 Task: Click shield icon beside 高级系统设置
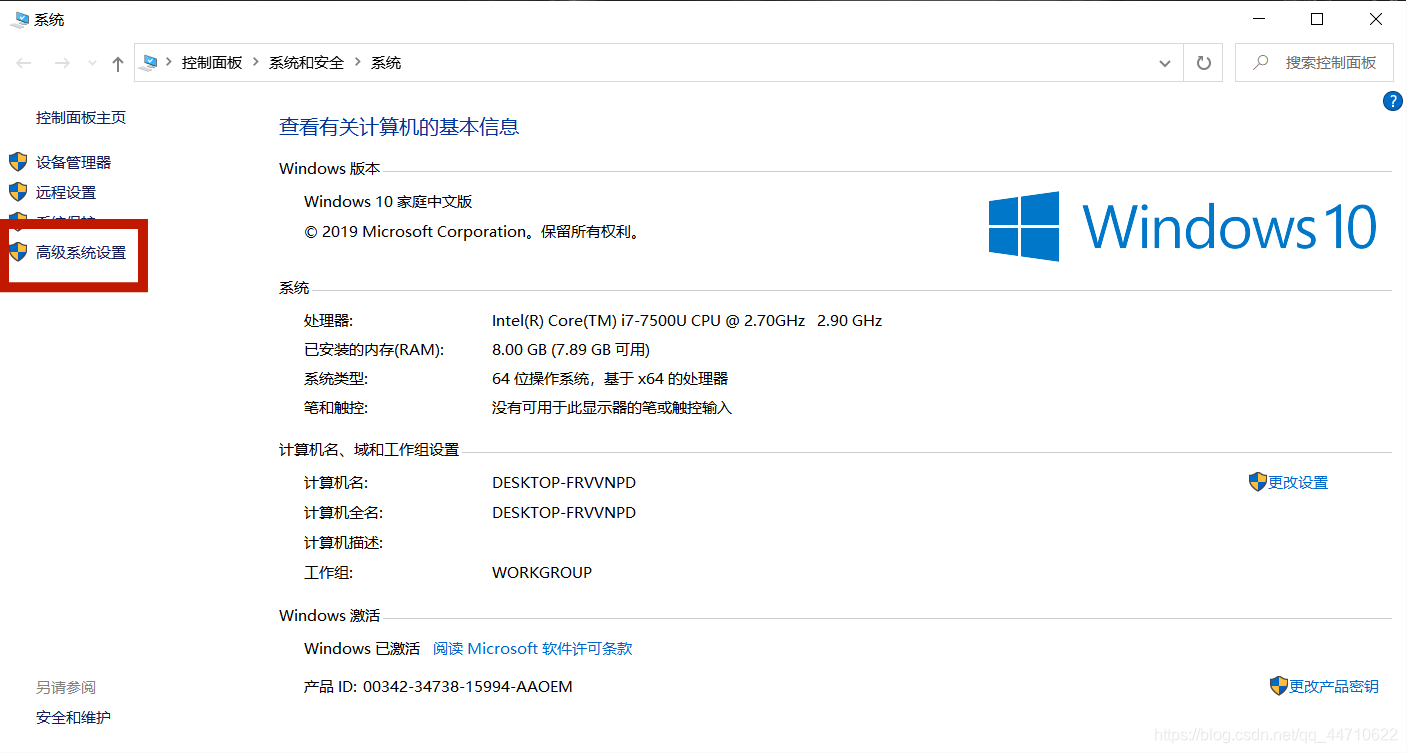point(18,251)
